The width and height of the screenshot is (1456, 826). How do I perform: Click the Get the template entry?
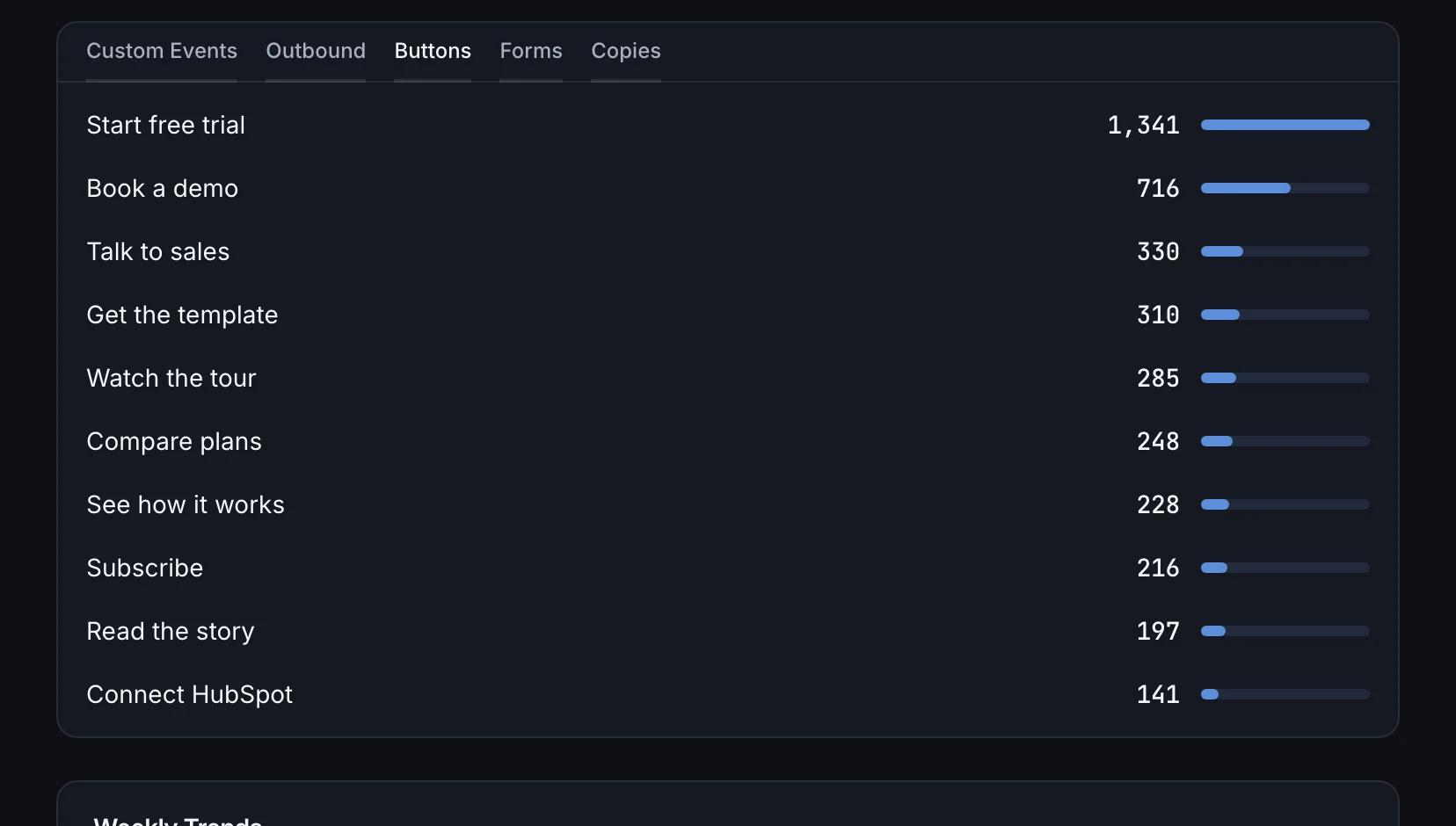click(x=728, y=315)
